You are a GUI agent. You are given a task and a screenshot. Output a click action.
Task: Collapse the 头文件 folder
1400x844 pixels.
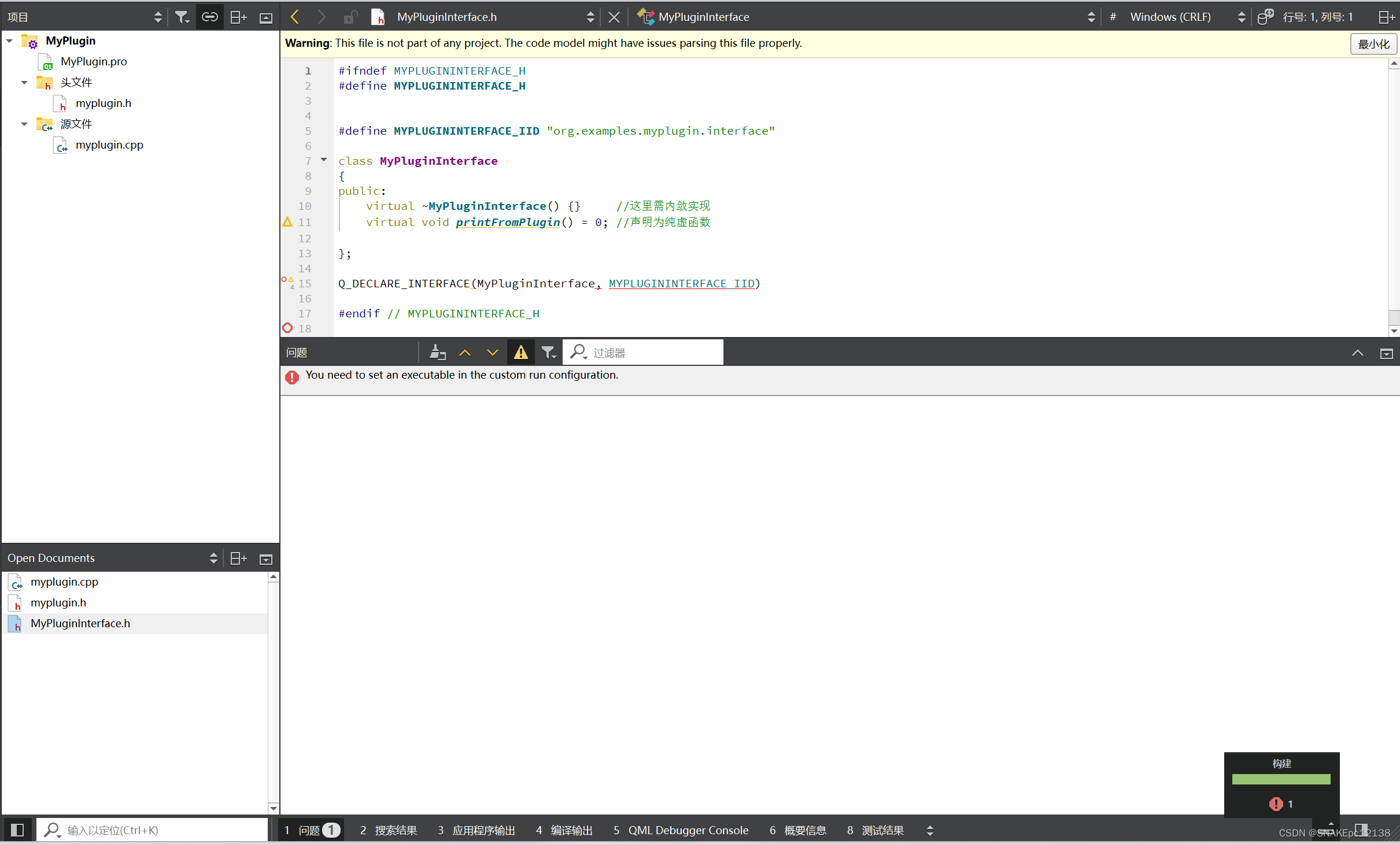(x=24, y=83)
